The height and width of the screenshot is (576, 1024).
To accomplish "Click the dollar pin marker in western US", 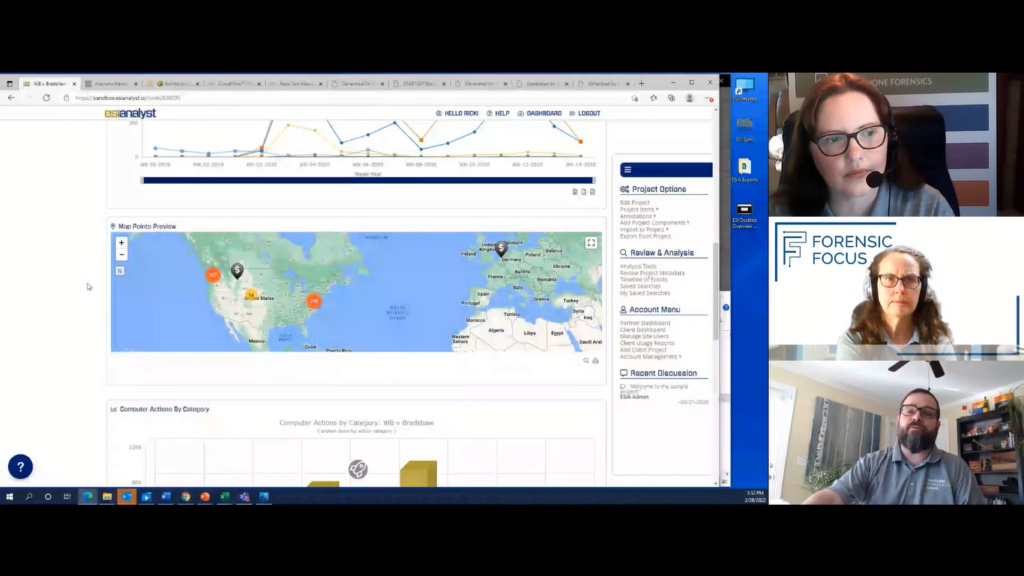I will (237, 270).
